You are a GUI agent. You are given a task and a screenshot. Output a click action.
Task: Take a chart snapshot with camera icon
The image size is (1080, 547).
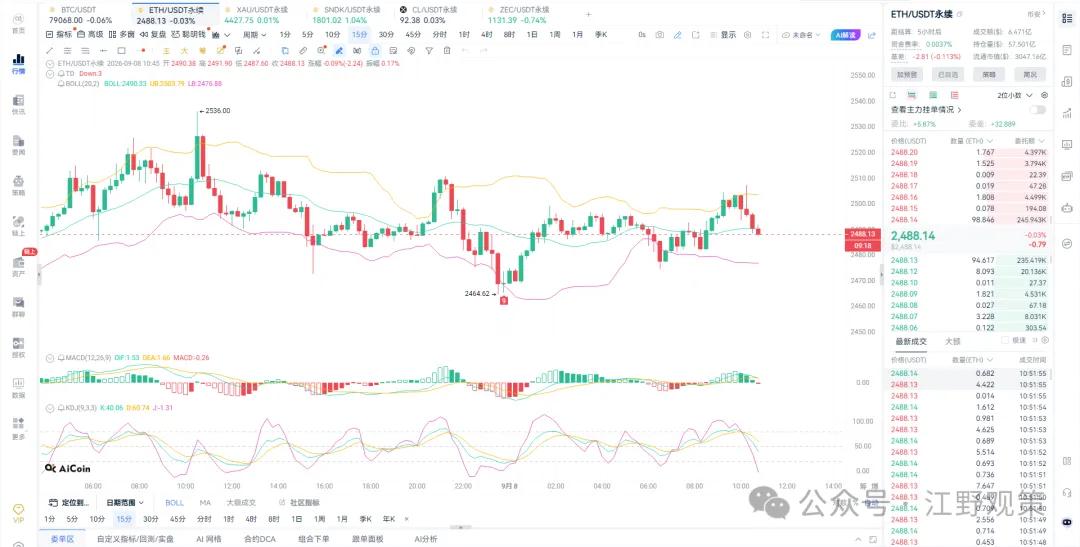[660, 34]
